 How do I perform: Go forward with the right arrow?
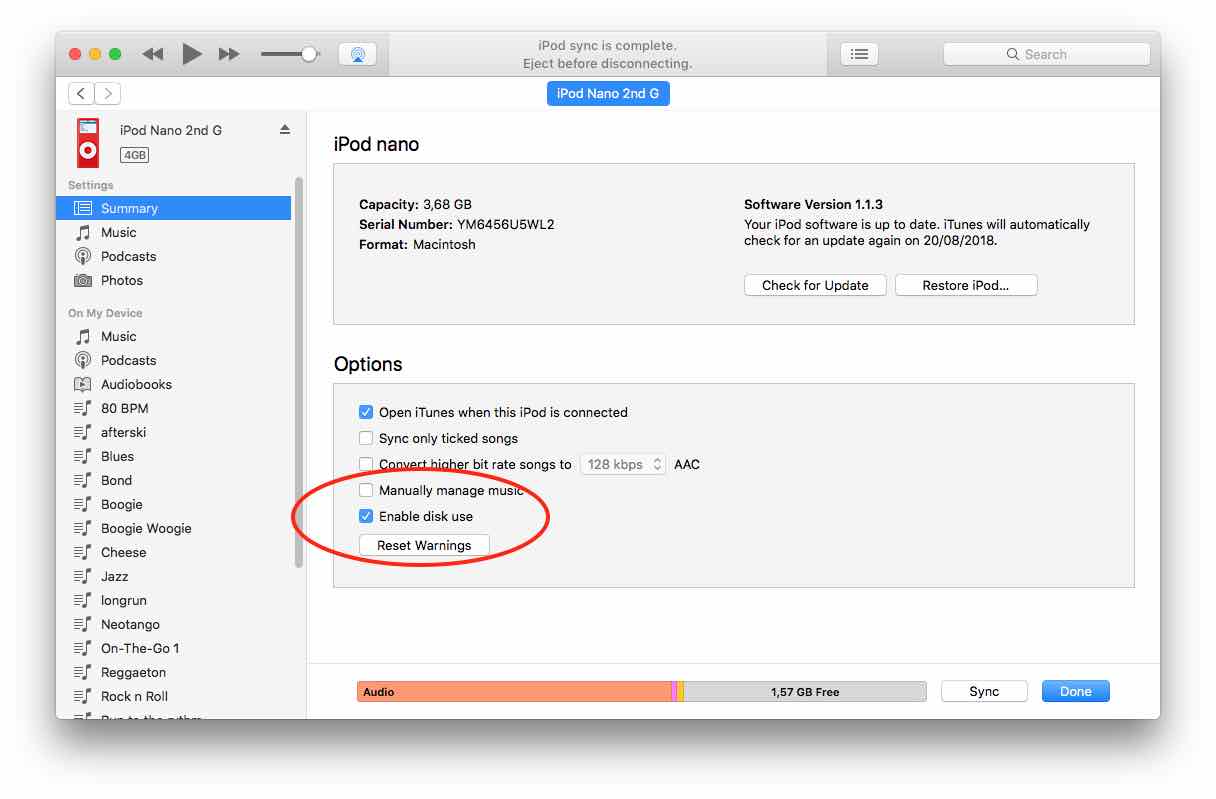pos(107,94)
